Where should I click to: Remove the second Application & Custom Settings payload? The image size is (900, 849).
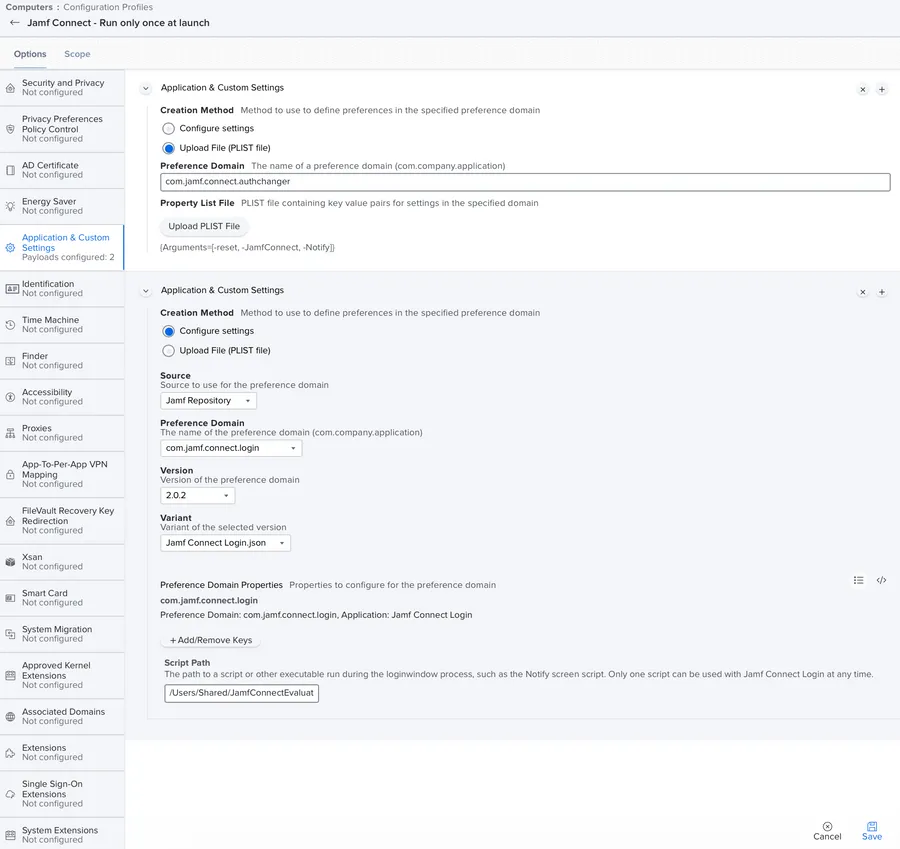point(863,292)
